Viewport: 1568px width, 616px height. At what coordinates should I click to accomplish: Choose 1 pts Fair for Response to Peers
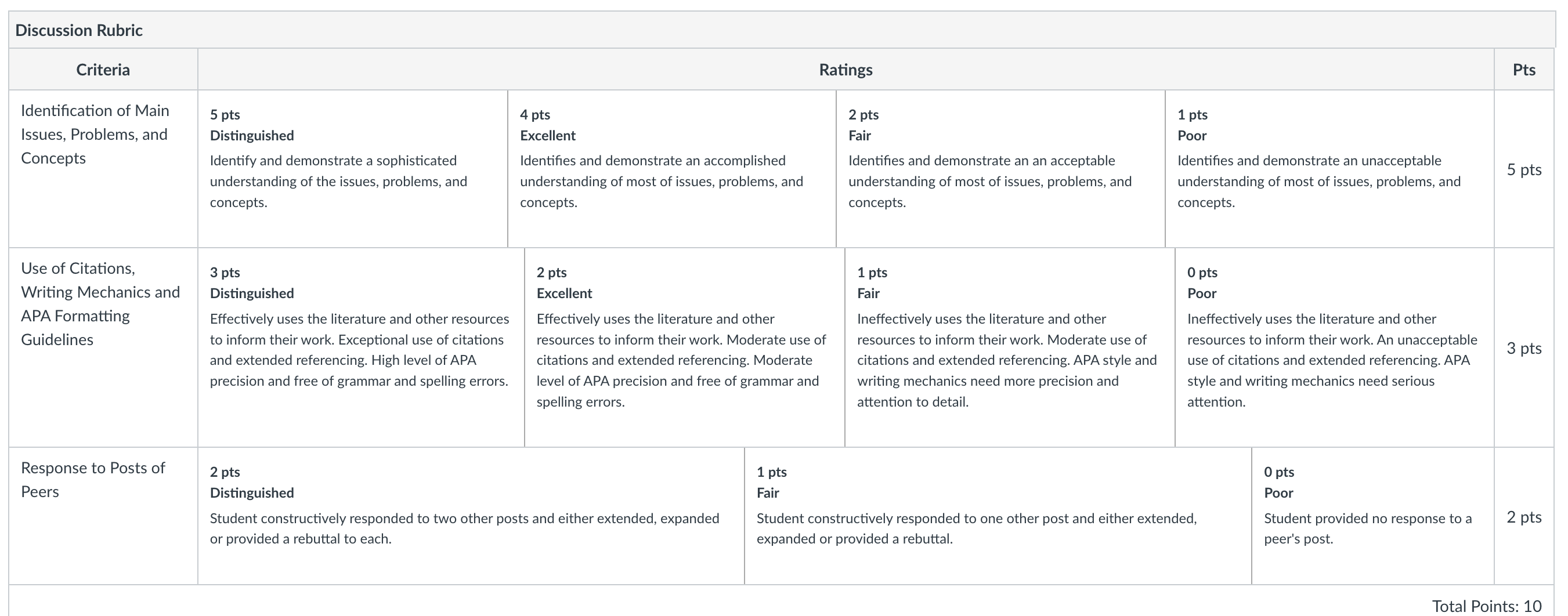[998, 516]
